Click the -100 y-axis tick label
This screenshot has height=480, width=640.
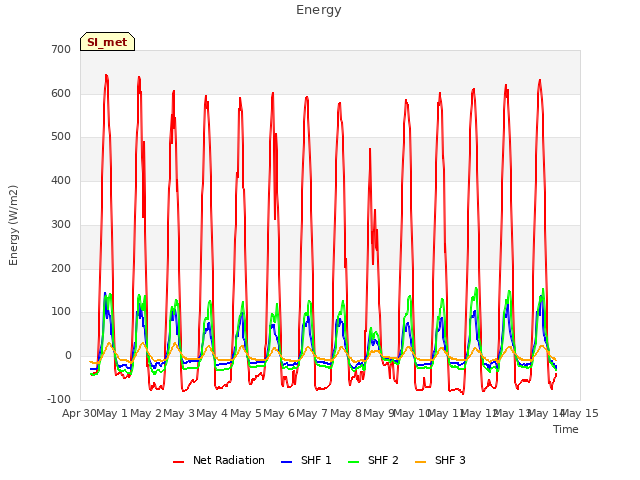tap(59, 399)
